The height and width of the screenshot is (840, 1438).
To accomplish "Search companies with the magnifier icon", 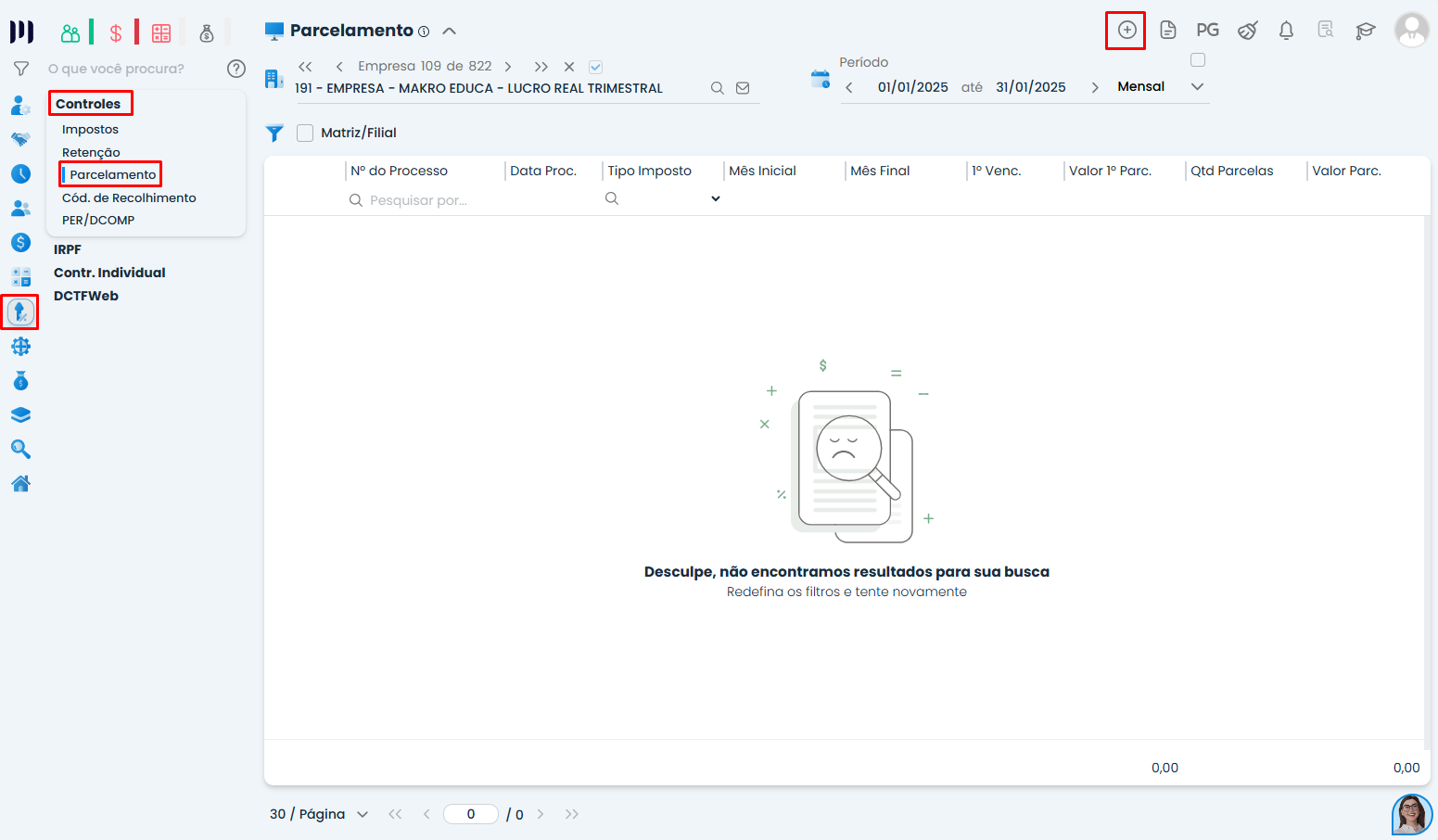I will point(717,88).
